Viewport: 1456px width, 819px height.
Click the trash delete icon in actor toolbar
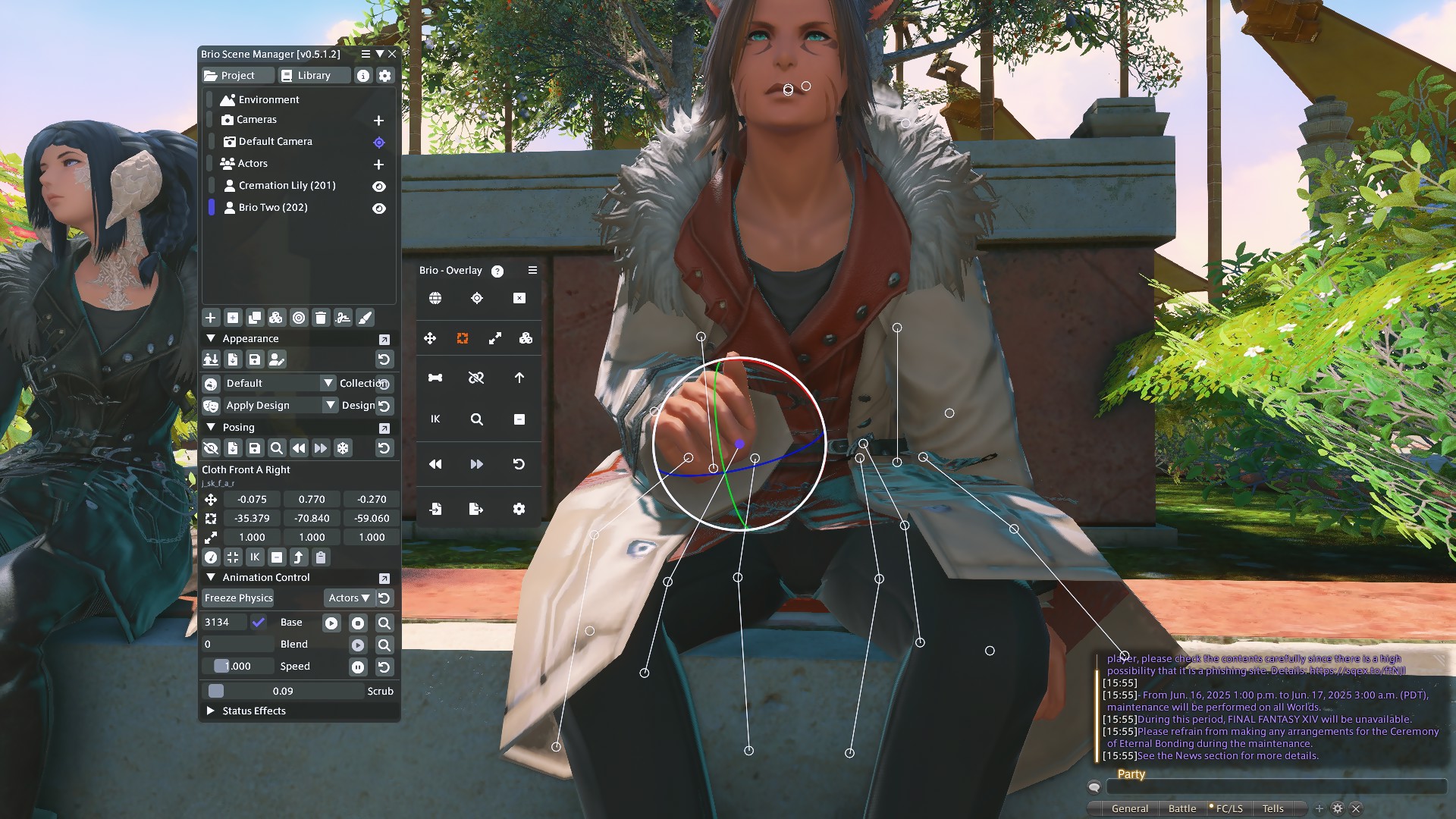(321, 318)
